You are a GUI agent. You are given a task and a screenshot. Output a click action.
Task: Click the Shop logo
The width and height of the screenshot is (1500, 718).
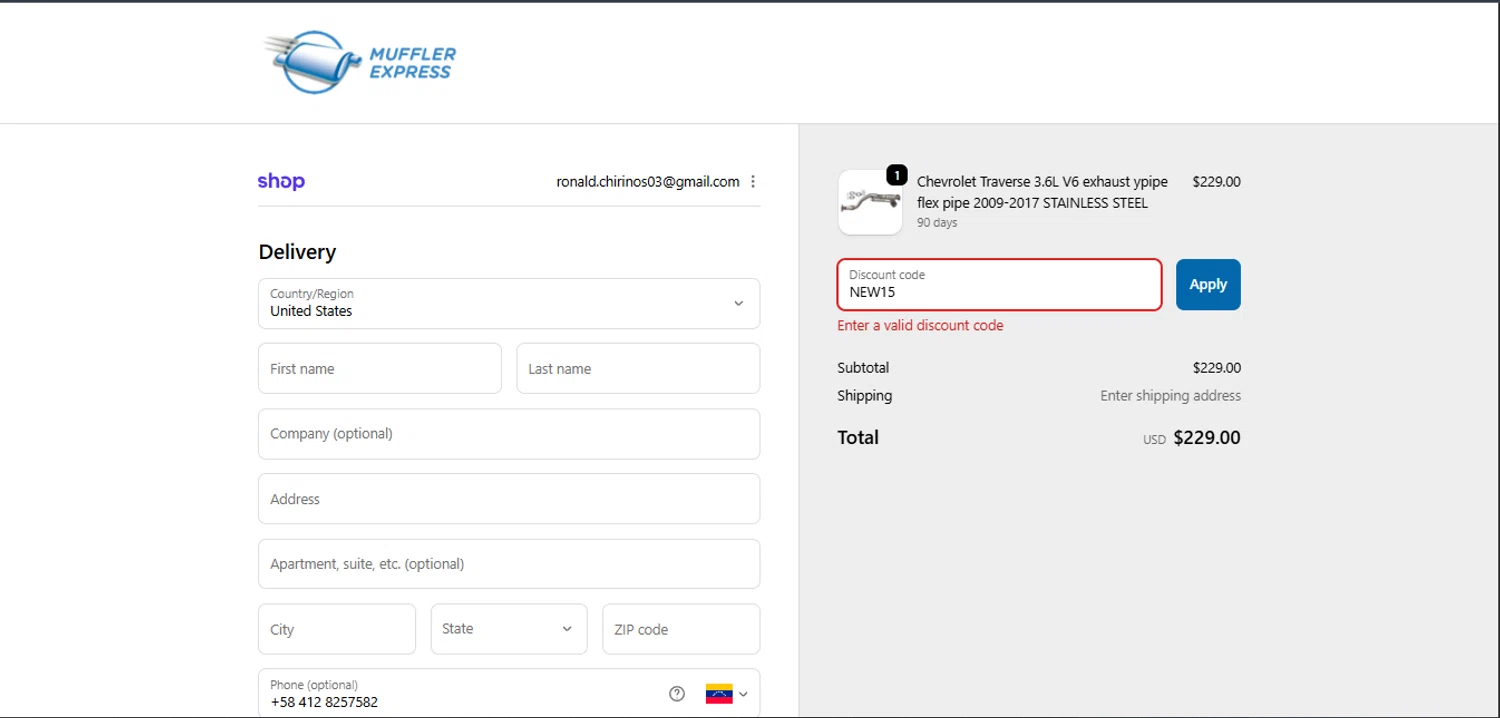pos(281,181)
